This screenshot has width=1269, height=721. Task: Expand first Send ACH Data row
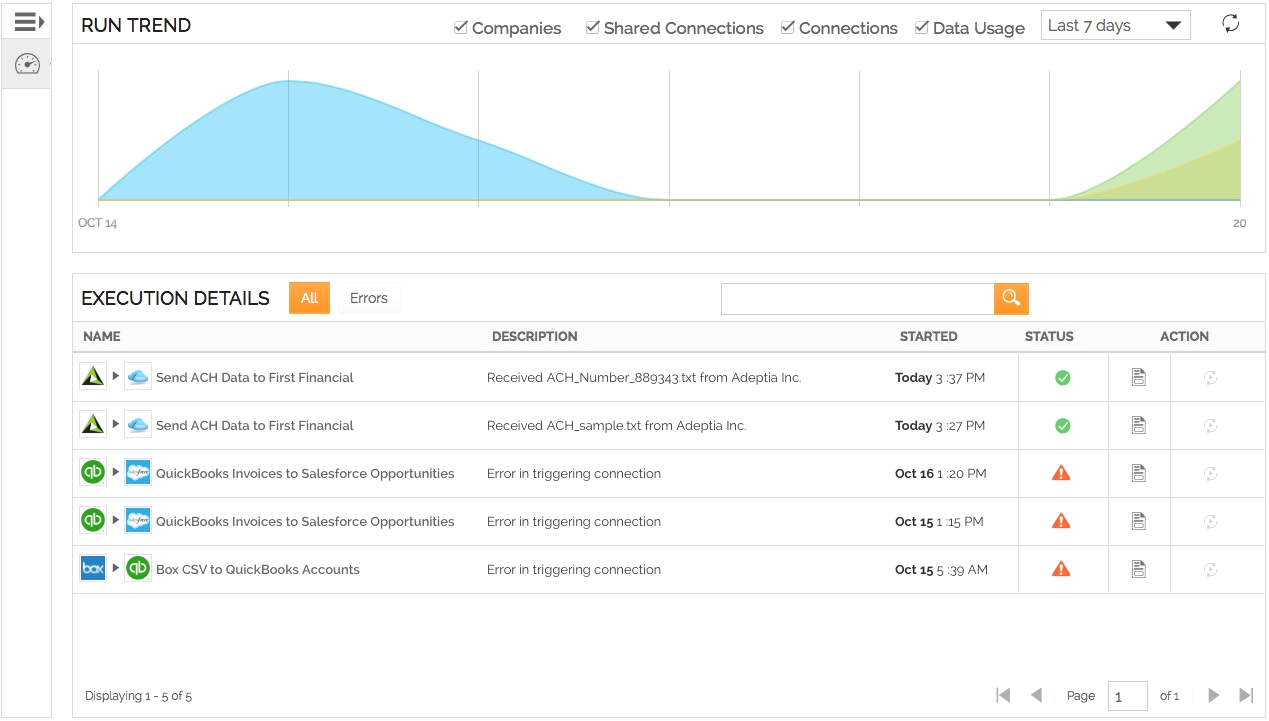pos(116,377)
